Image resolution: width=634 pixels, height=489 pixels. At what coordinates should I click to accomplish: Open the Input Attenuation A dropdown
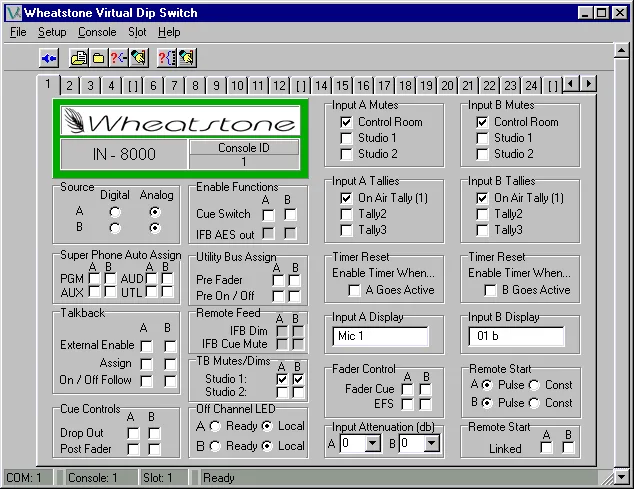[372, 443]
